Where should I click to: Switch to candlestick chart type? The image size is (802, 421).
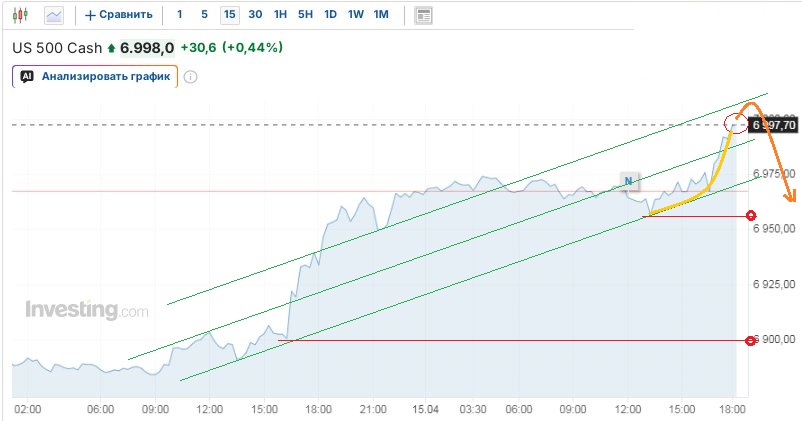point(23,15)
